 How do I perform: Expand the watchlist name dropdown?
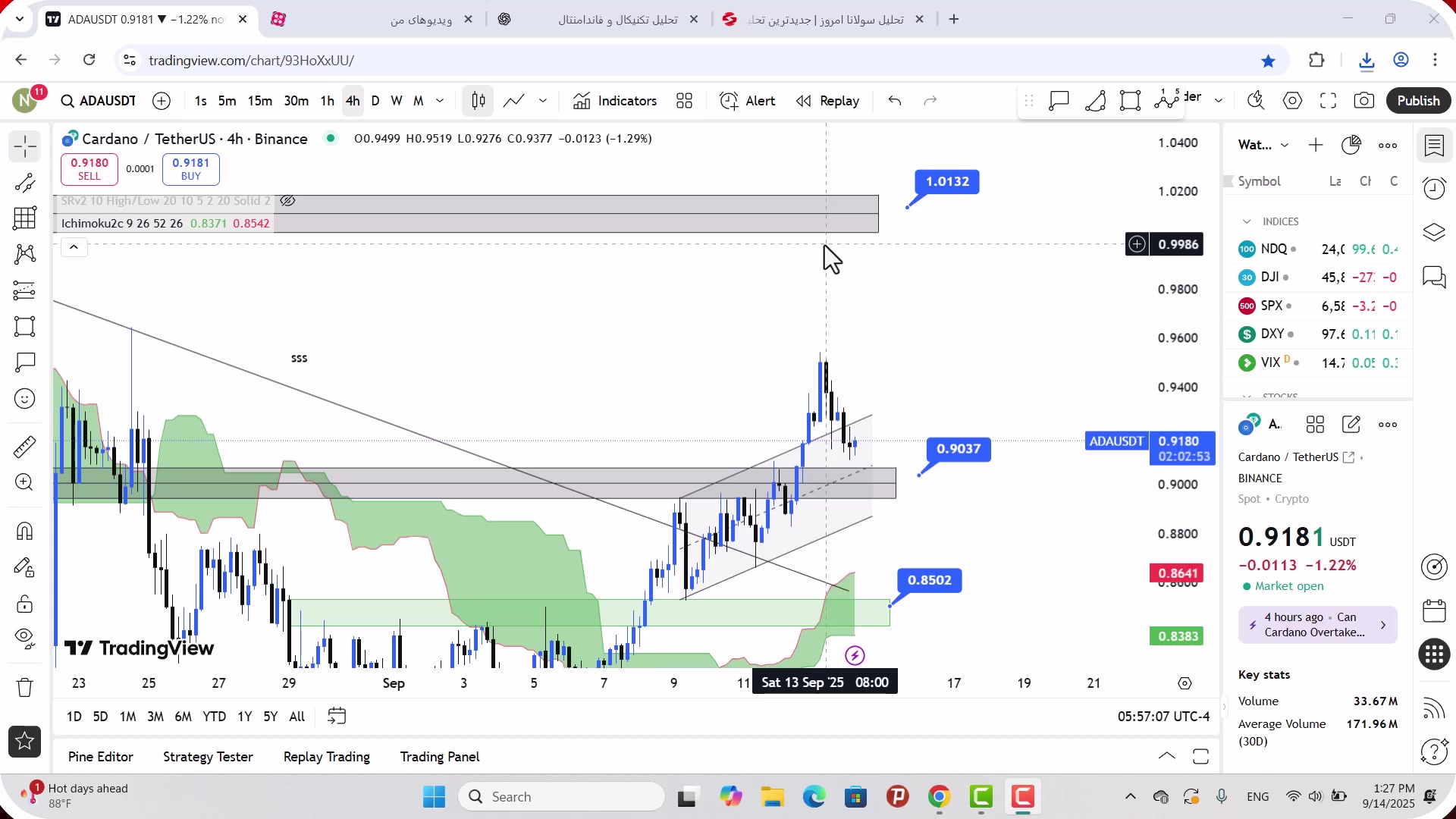[x=1285, y=145]
